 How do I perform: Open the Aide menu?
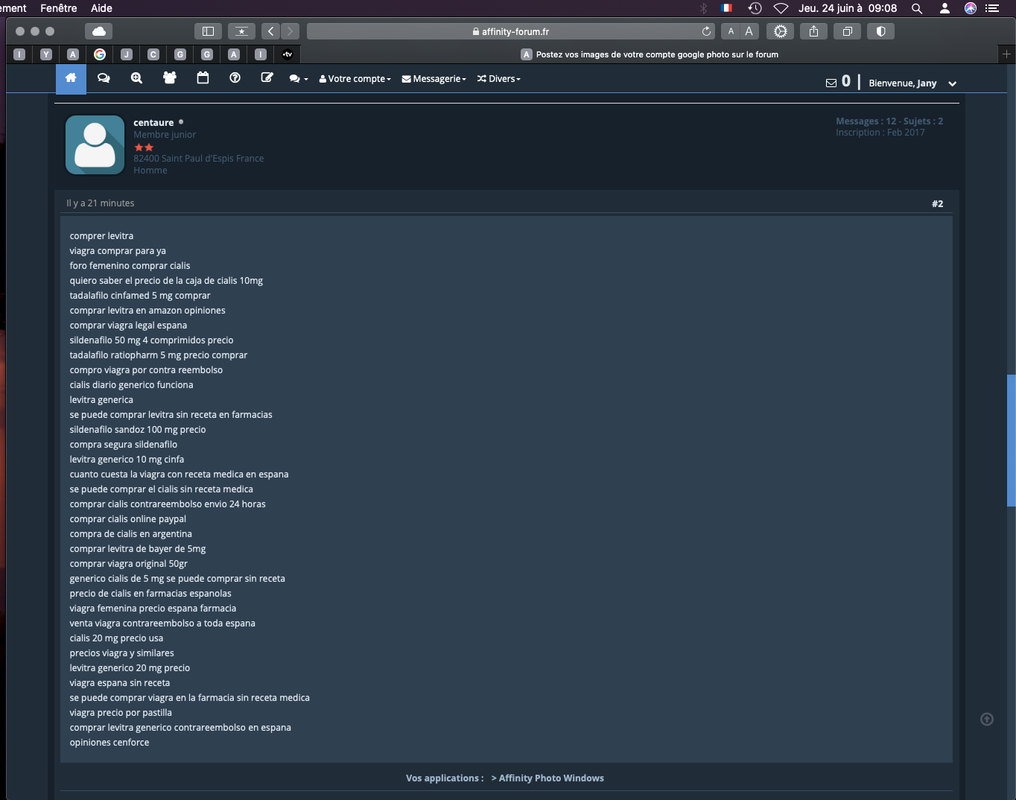101,8
